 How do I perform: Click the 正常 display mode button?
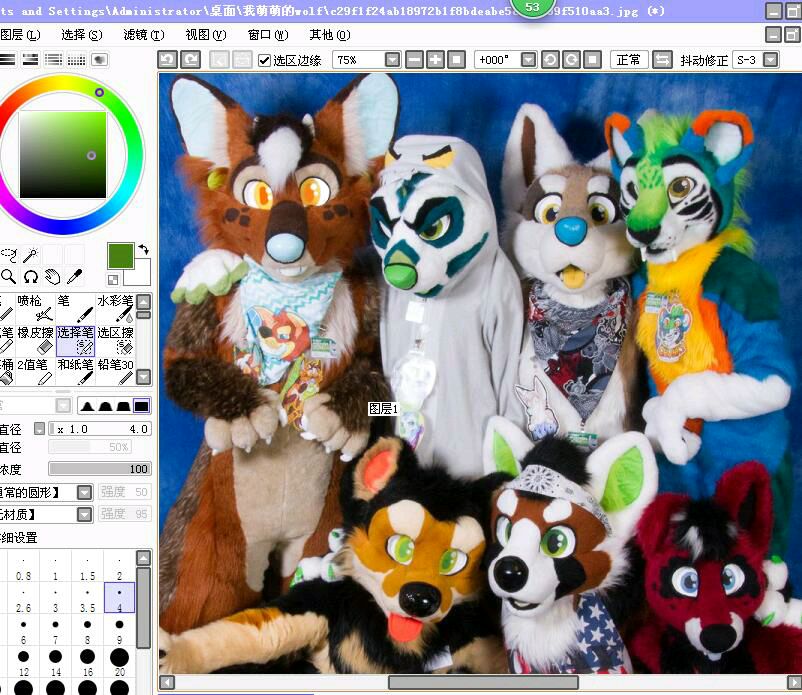pyautogui.click(x=629, y=60)
